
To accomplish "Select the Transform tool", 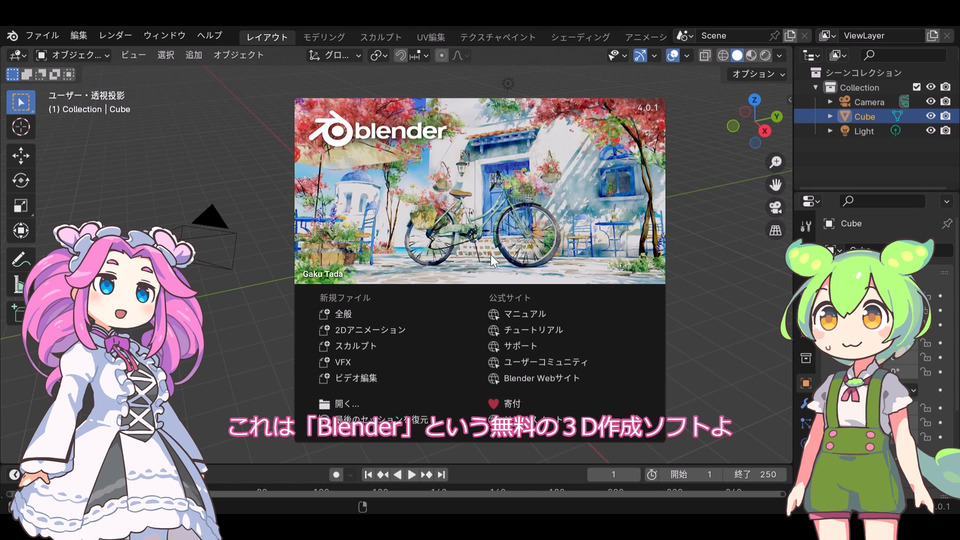I will click(21, 231).
